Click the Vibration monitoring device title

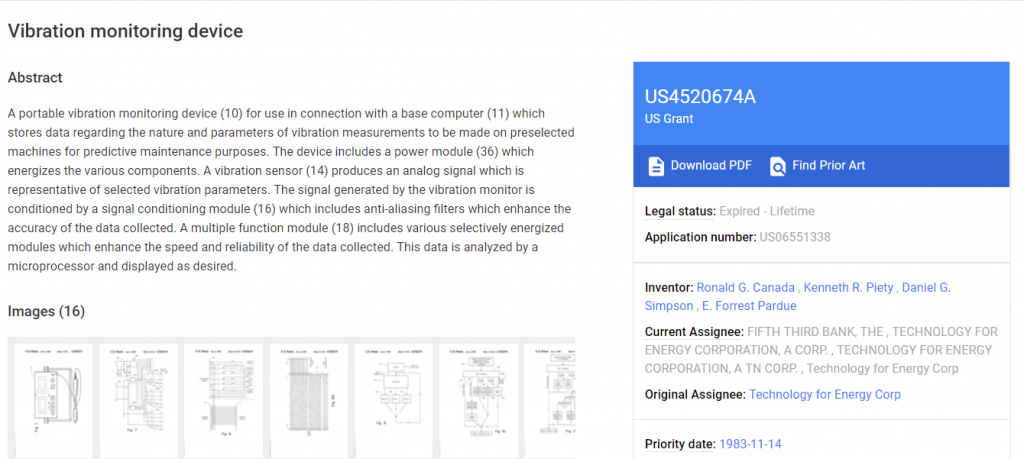125,31
